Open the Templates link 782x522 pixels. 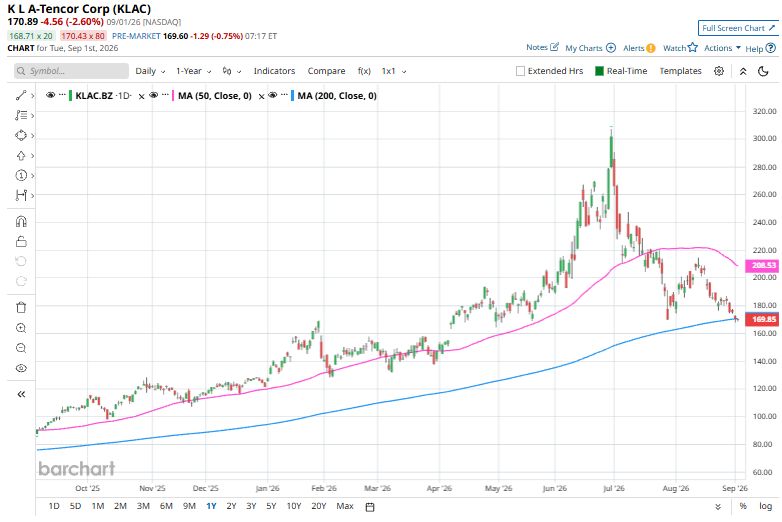click(x=680, y=71)
